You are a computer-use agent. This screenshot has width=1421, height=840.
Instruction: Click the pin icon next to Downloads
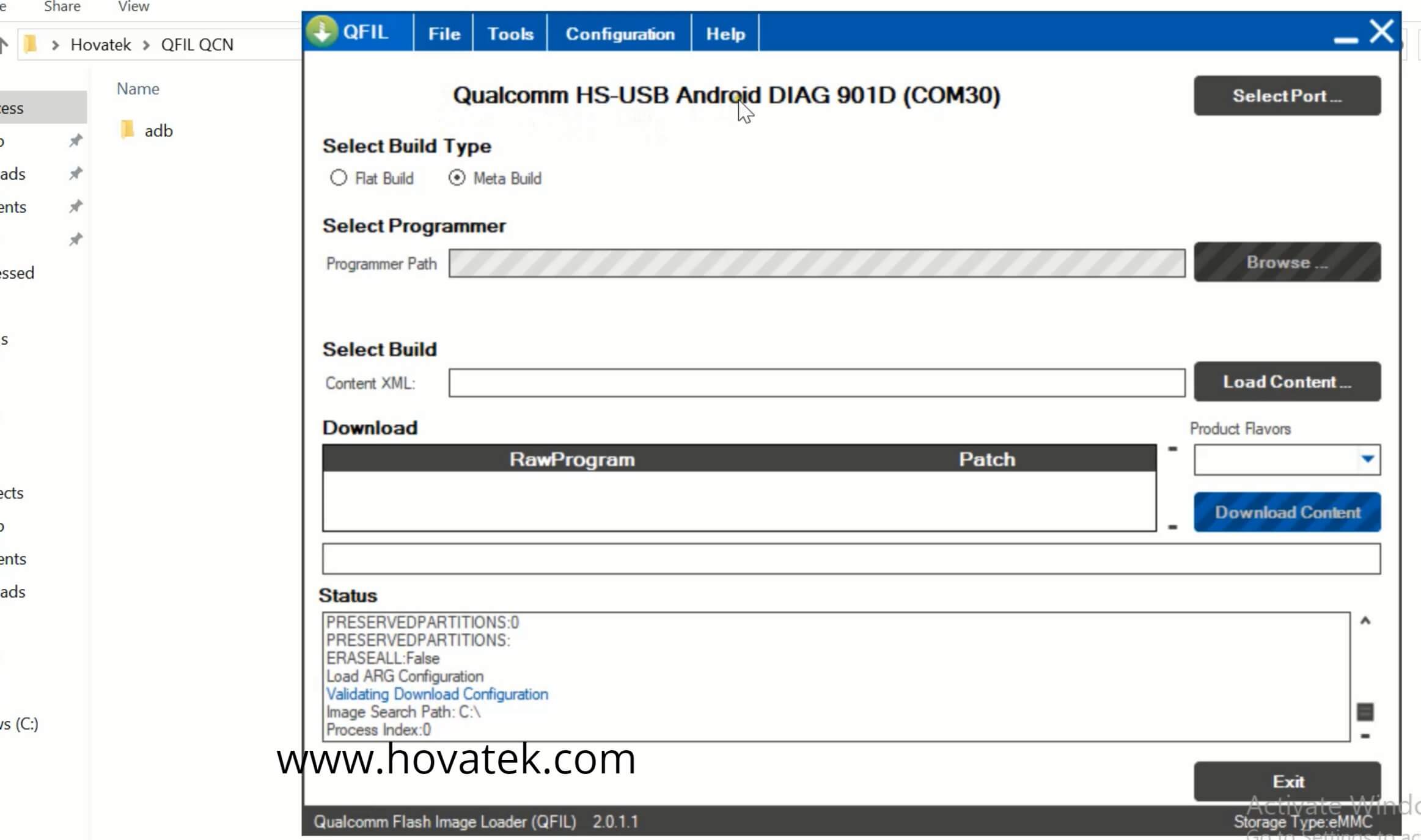75,173
